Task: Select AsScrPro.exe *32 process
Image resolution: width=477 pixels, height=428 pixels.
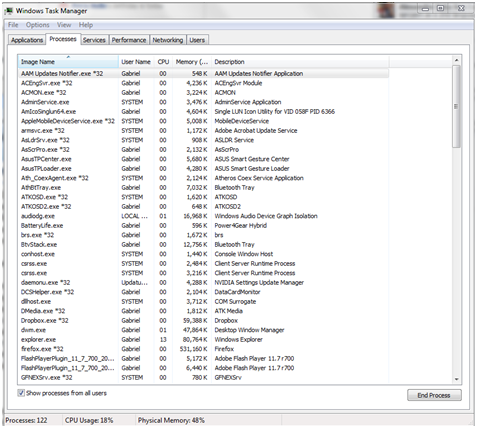Action: coord(203,149)
